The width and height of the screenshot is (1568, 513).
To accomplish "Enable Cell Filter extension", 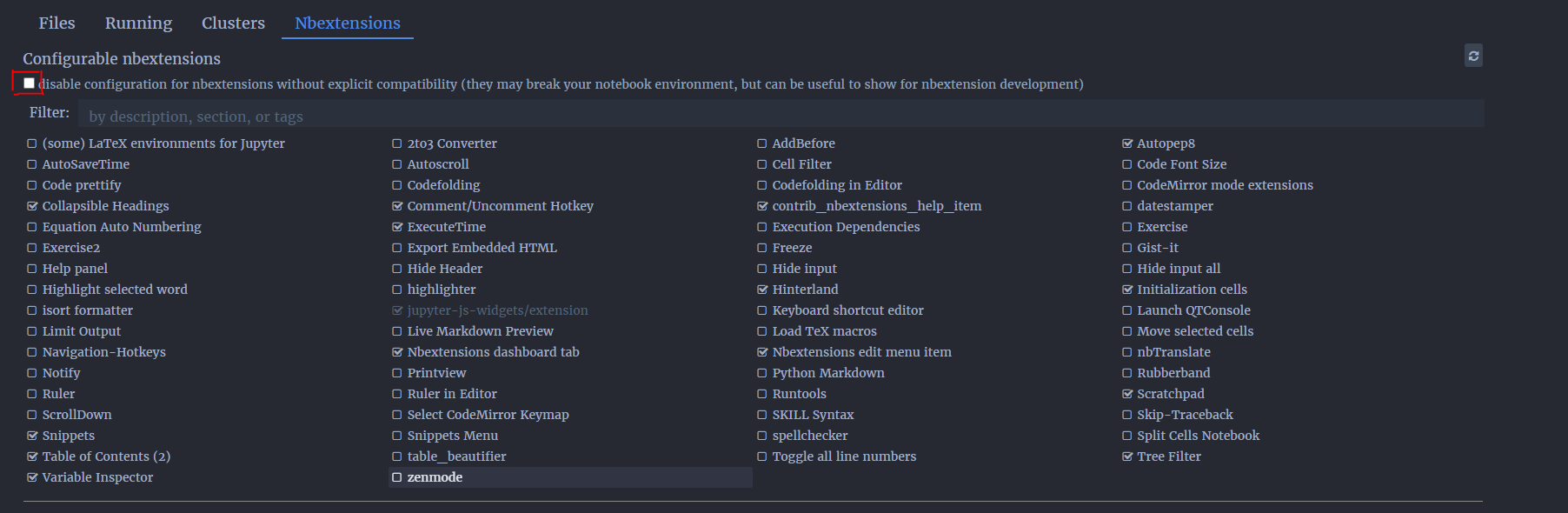I will 762,164.
